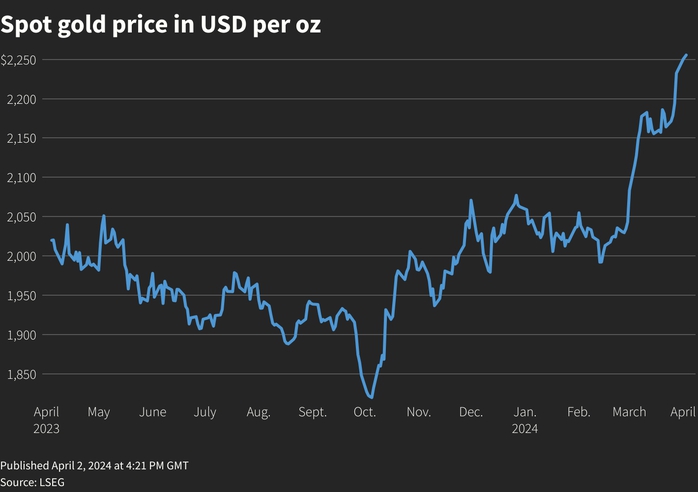This screenshot has width=698, height=492.
Task: Click the 1,950 y-axis label
Action: pos(21,295)
